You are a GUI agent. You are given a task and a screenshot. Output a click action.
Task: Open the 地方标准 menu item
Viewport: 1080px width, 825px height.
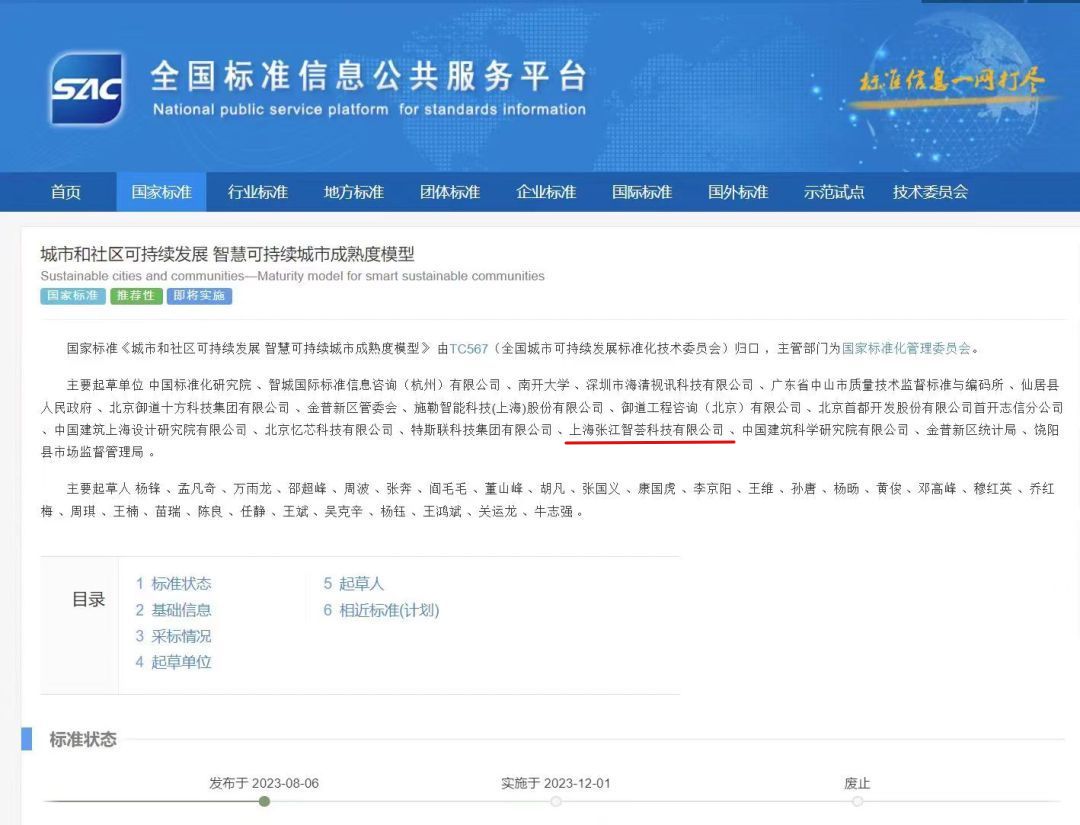(x=353, y=192)
